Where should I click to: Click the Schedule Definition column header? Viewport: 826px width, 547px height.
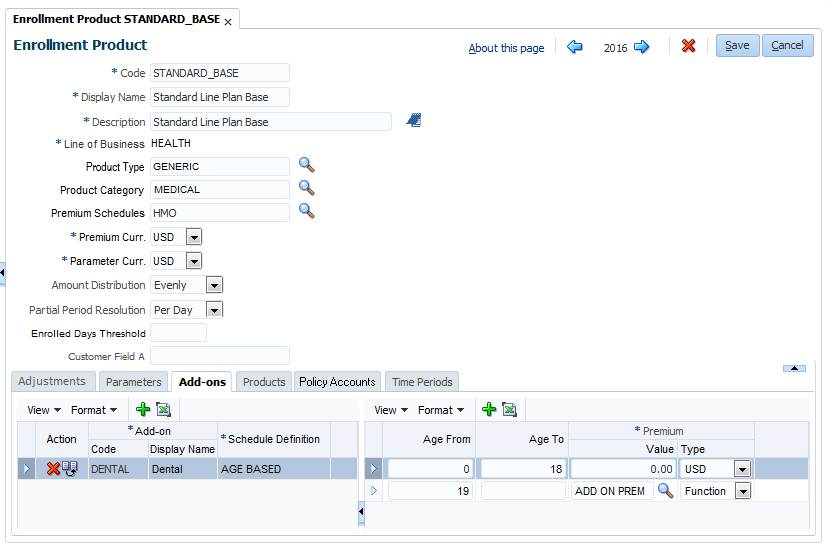pos(274,439)
